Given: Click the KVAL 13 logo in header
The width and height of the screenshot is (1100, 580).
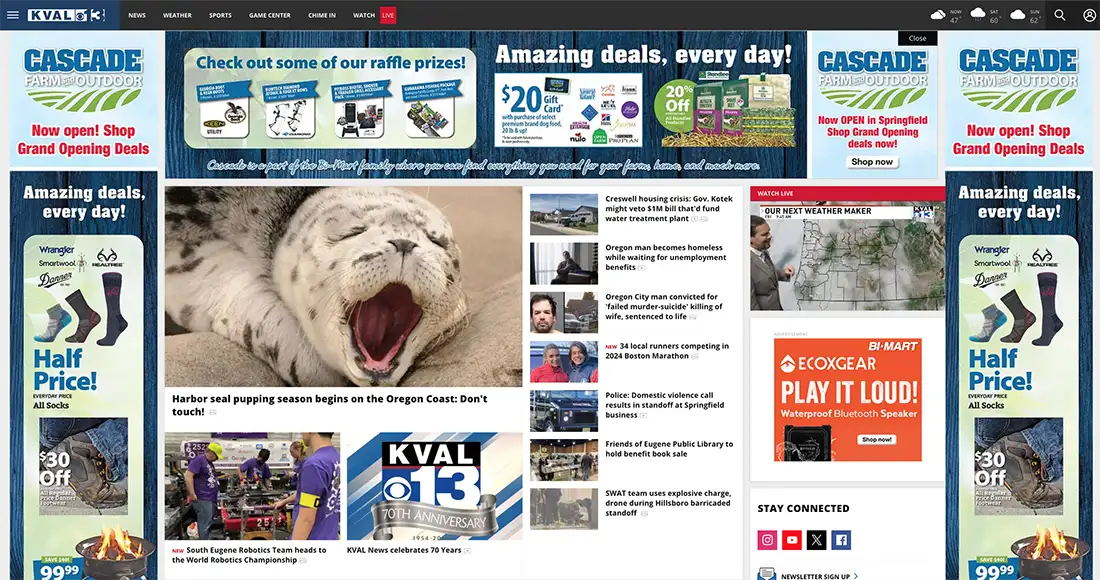Looking at the screenshot, I should (67, 15).
